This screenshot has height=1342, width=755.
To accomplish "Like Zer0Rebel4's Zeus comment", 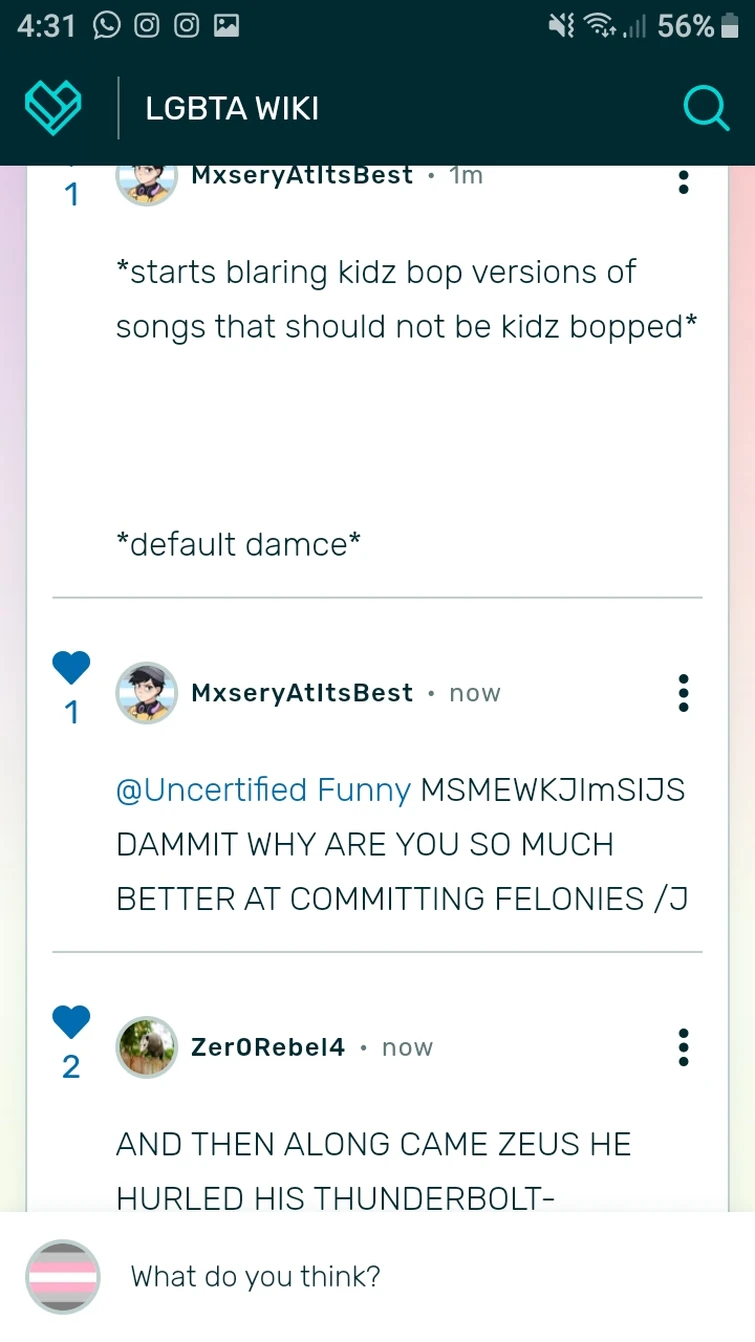I will pyautogui.click(x=71, y=1021).
